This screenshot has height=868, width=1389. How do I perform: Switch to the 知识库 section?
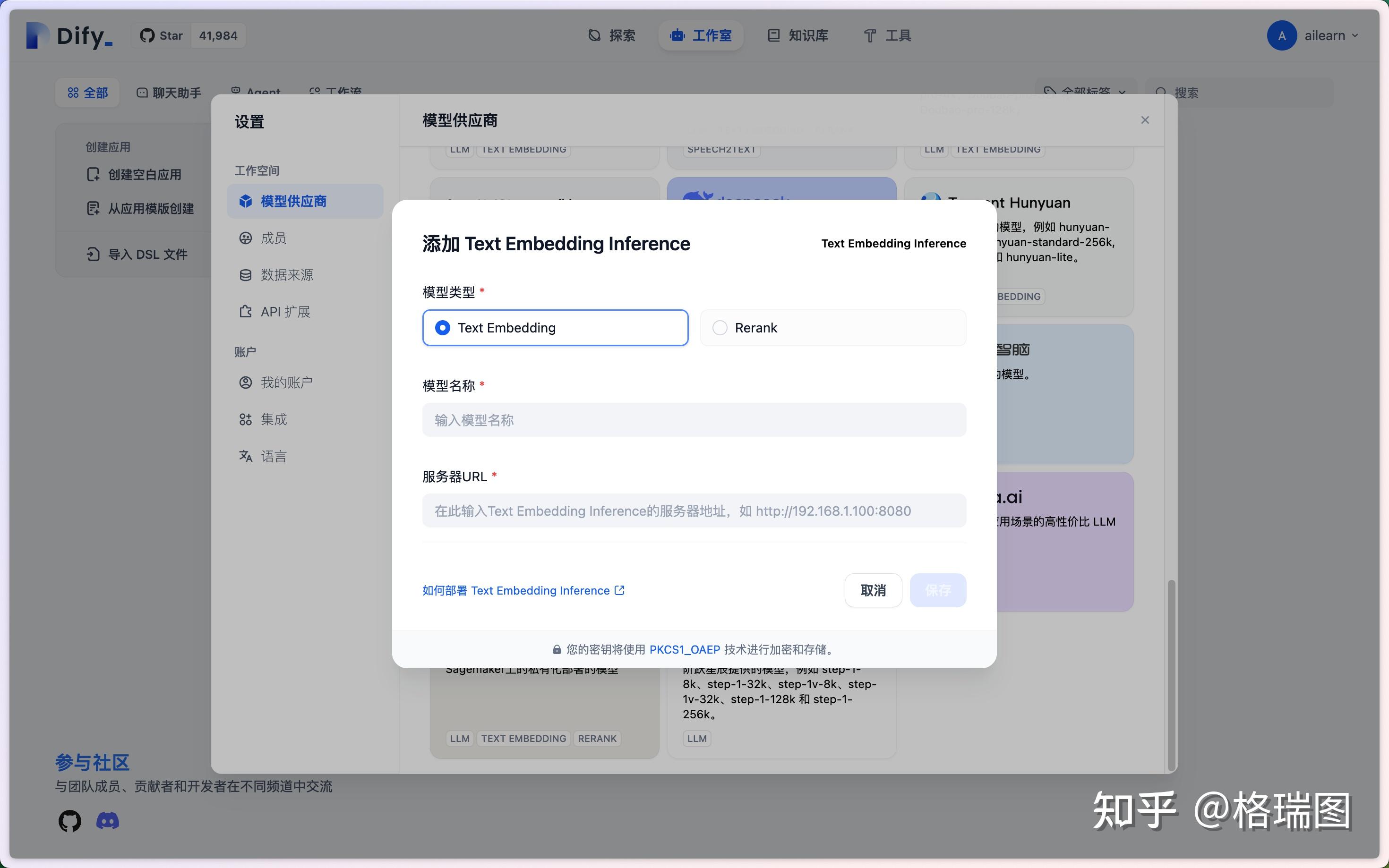tap(797, 35)
